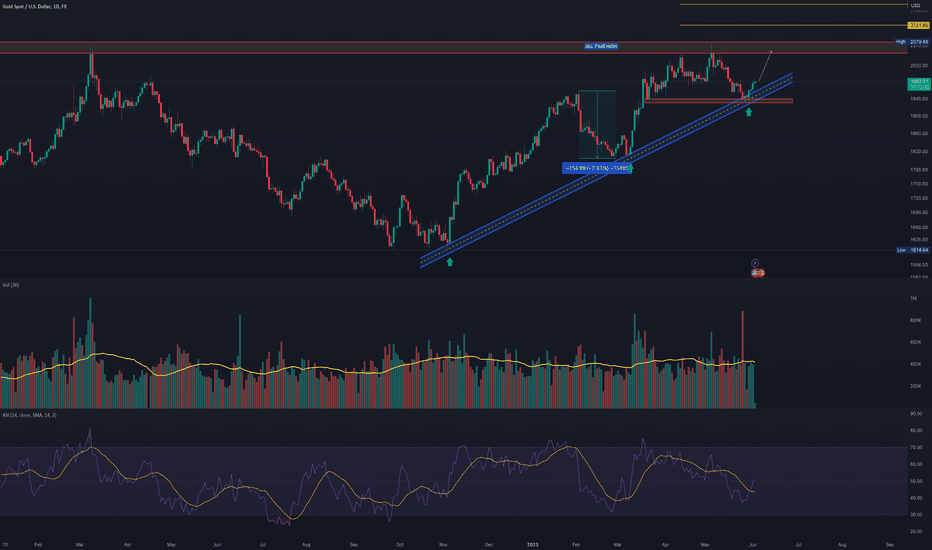Click the 800K volume axis label
Screen dimensions: 932x550
pyautogui.click(x=915, y=320)
